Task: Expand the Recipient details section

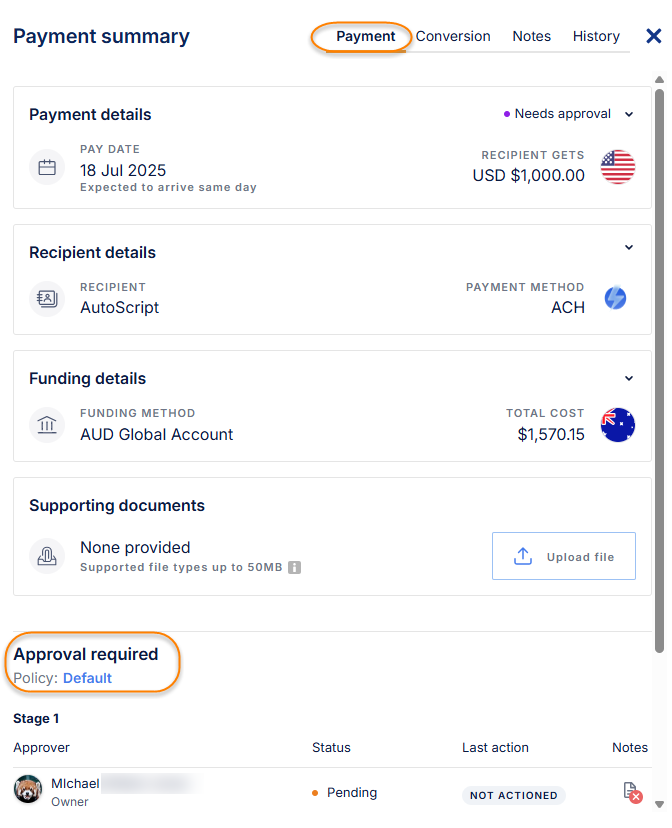Action: (x=629, y=248)
